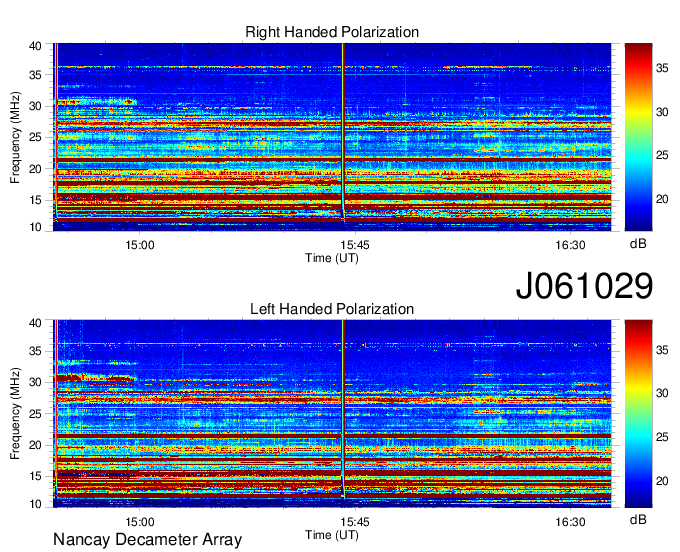This screenshot has width=680, height=552.
Task: Click the Left Handed Polarization spectrogram image
Action: 332,414
